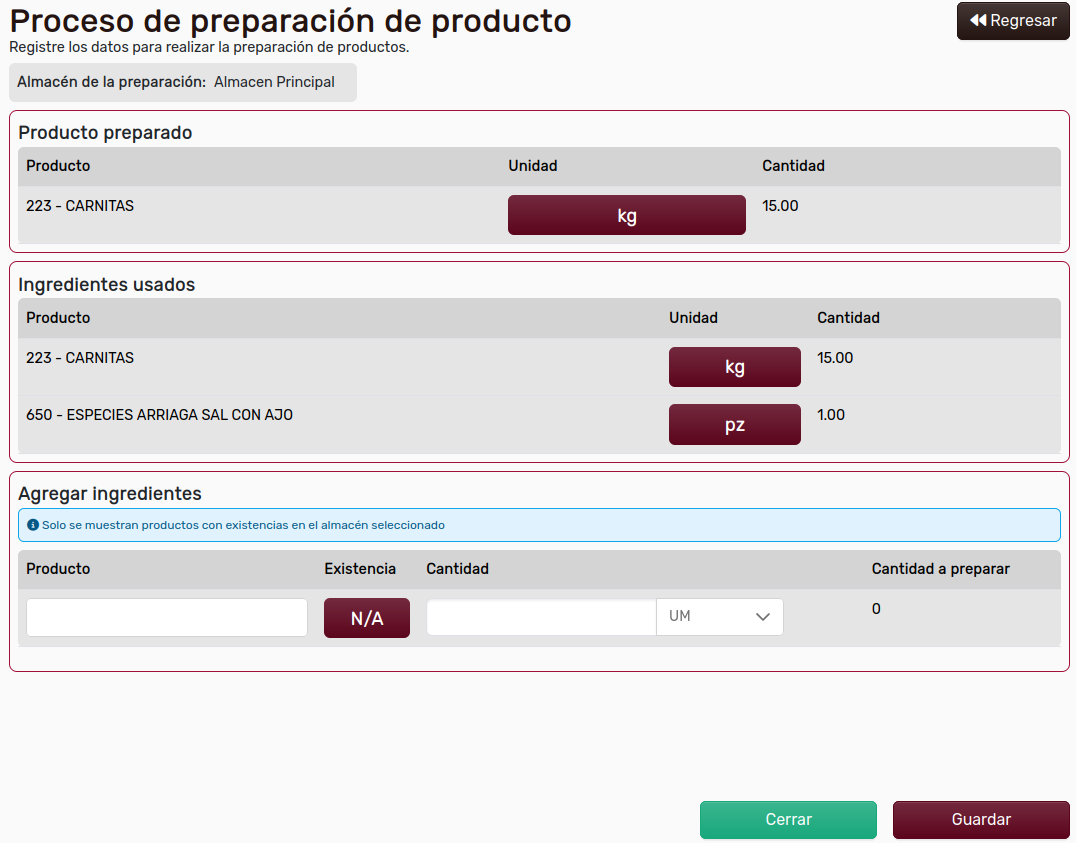Image resolution: width=1076 pixels, height=843 pixels.
Task: Expand the UM unit dropdown
Action: point(720,617)
